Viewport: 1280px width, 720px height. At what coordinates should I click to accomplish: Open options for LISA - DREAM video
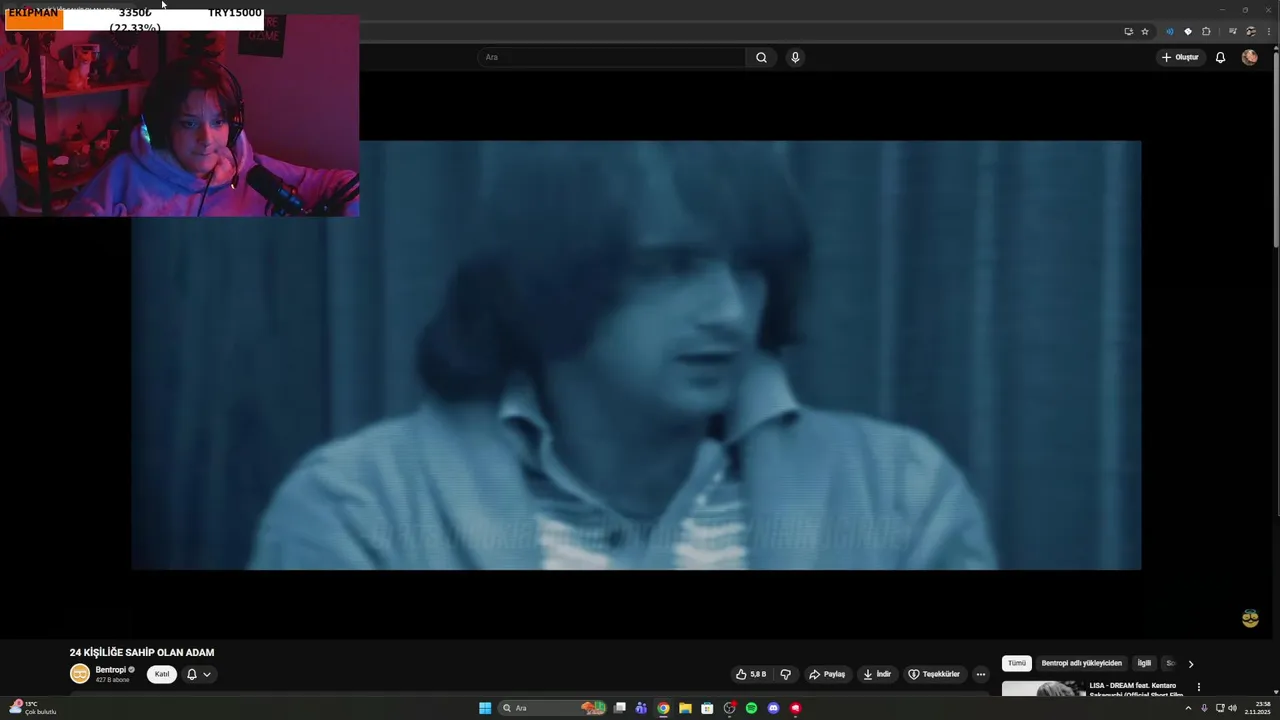tap(1198, 687)
